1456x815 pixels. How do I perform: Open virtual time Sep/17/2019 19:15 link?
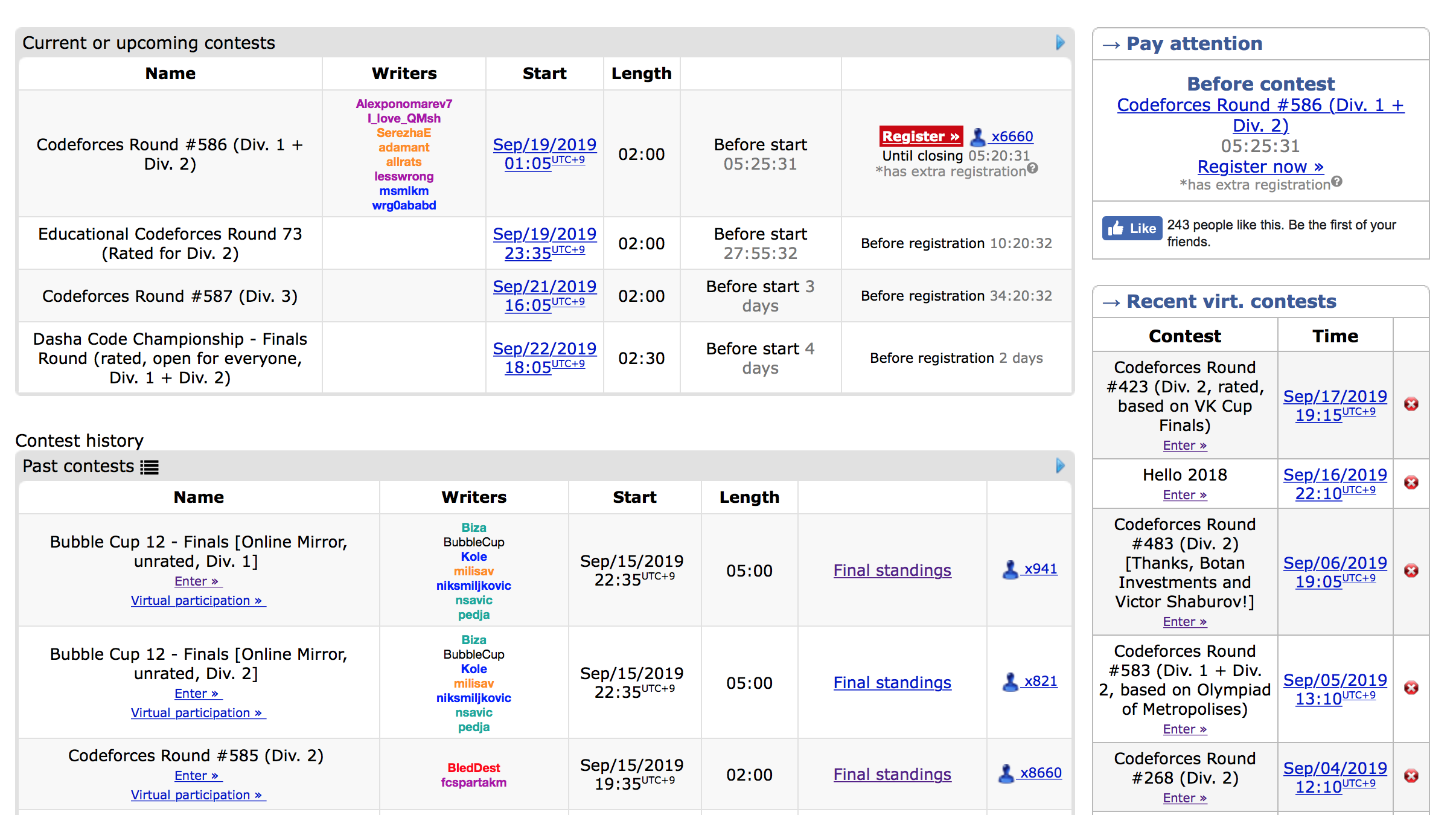point(1335,406)
